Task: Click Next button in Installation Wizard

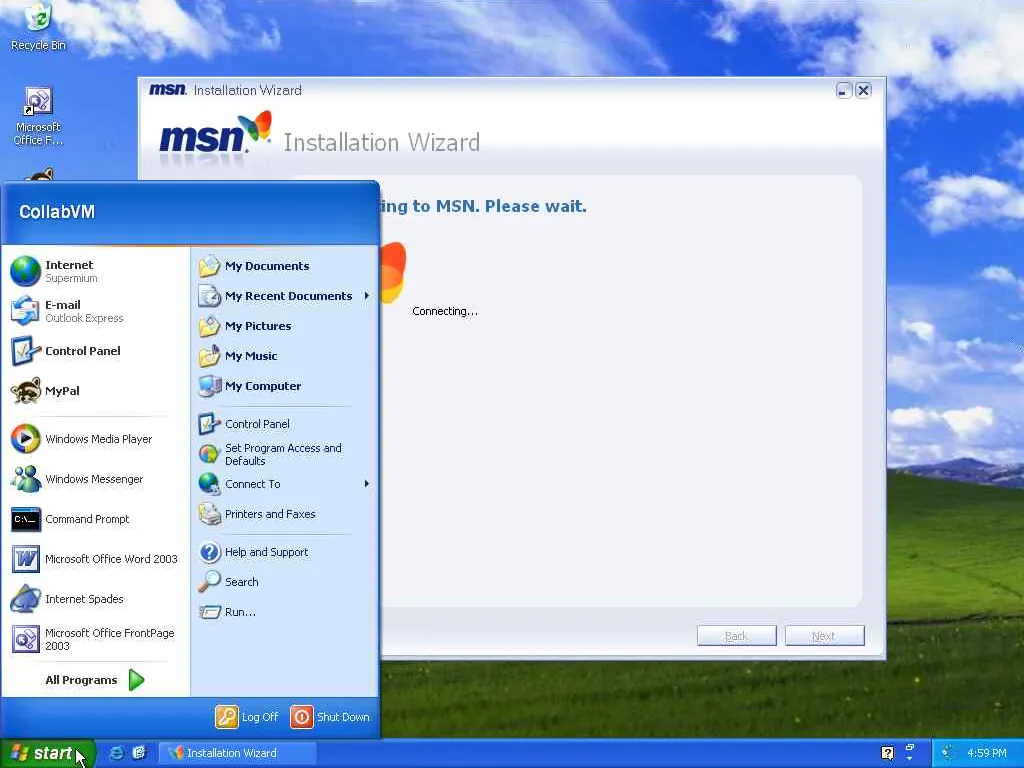Action: click(825, 635)
